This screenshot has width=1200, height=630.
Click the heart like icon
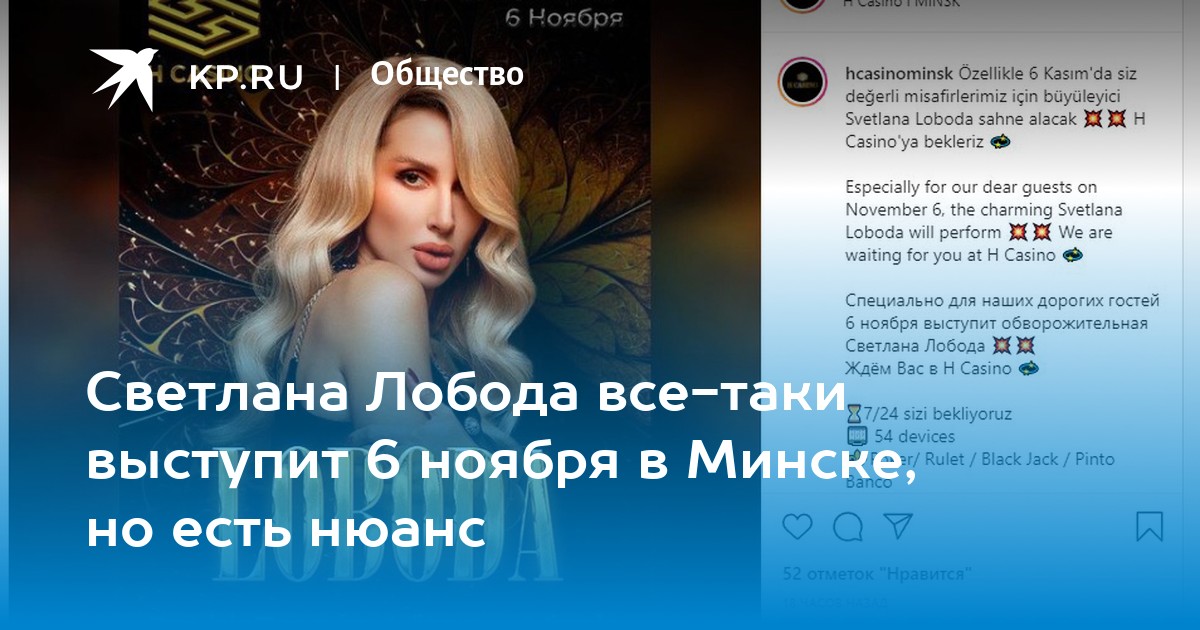pos(797,526)
